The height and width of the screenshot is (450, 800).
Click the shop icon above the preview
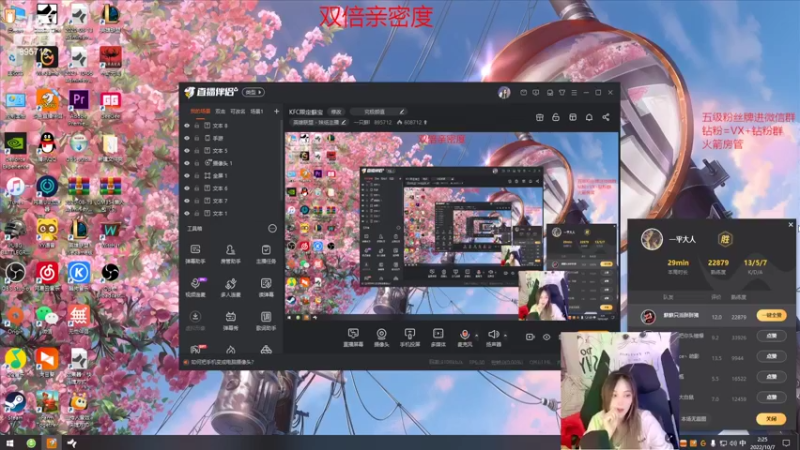pos(539,117)
